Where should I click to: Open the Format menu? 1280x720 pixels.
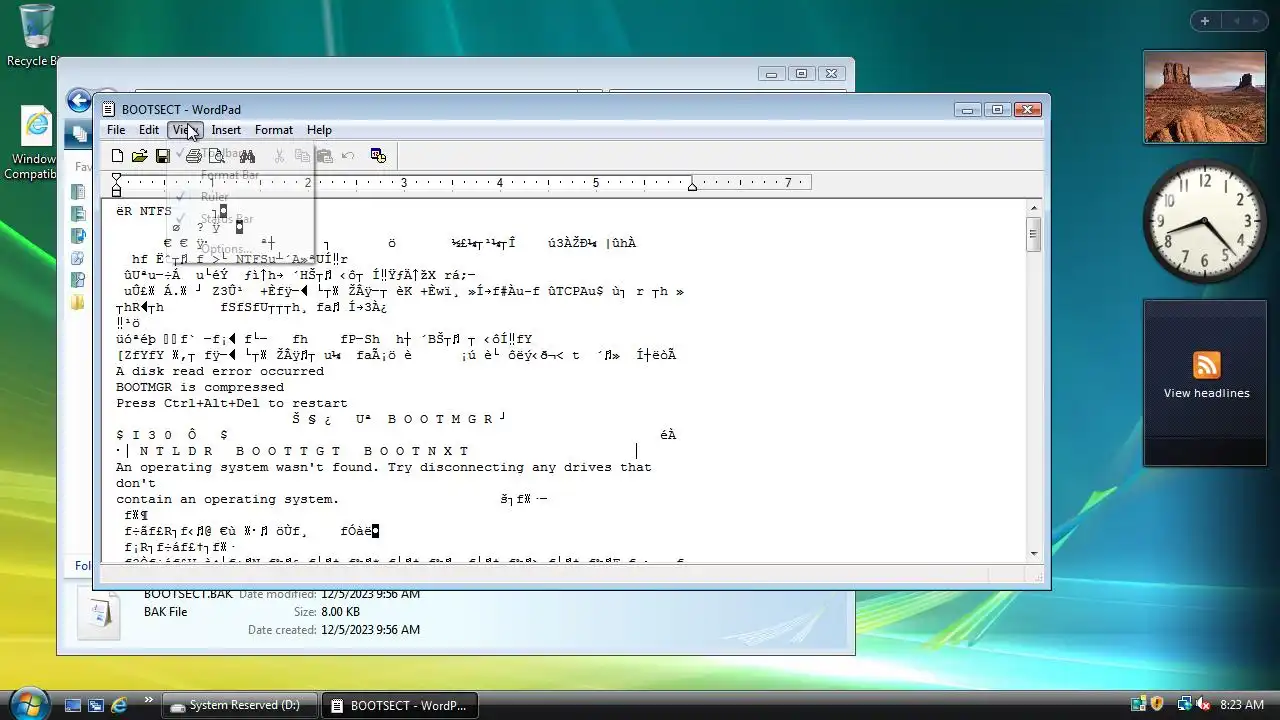click(274, 130)
